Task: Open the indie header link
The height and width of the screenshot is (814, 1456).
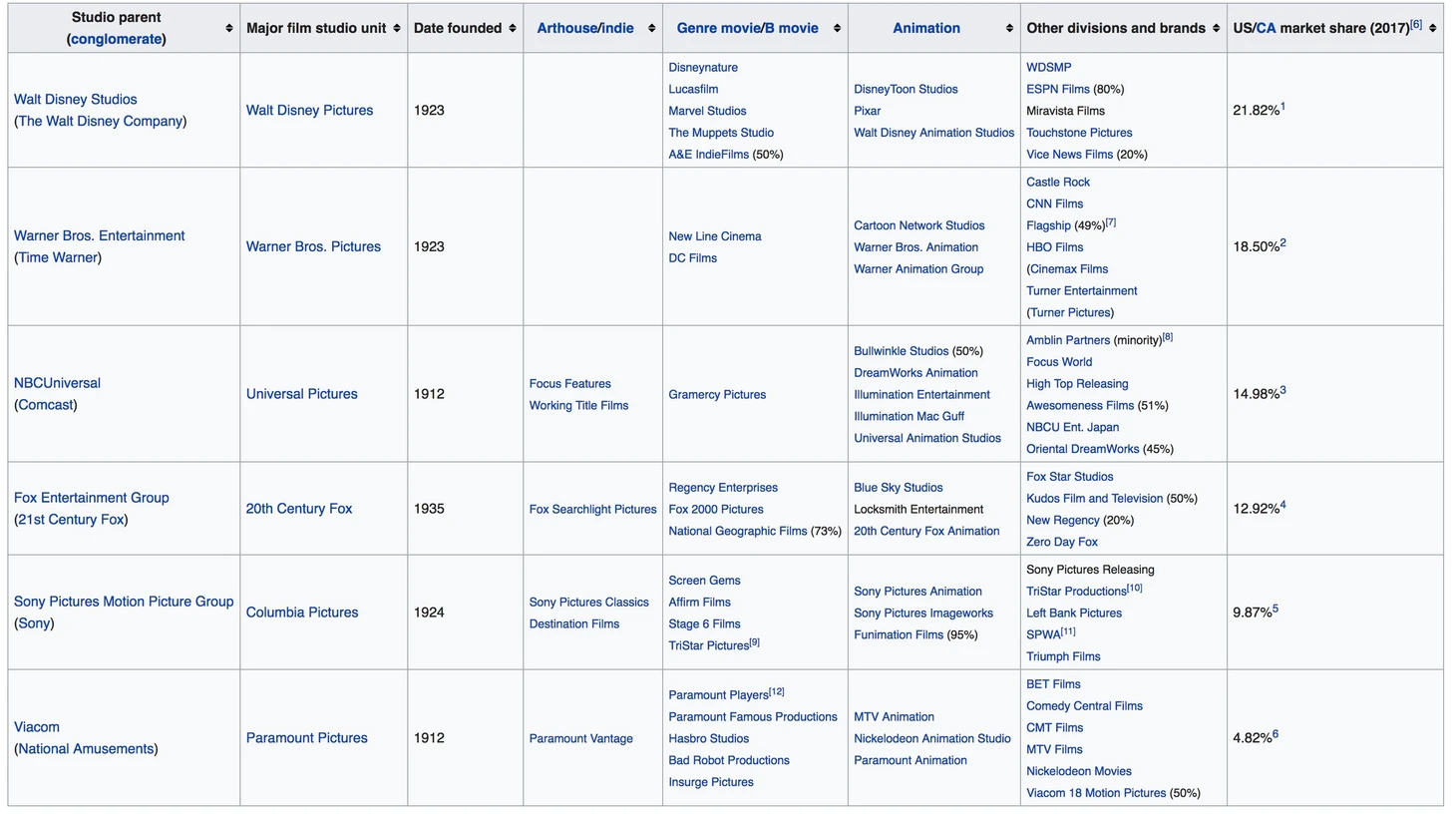Action: click(618, 28)
